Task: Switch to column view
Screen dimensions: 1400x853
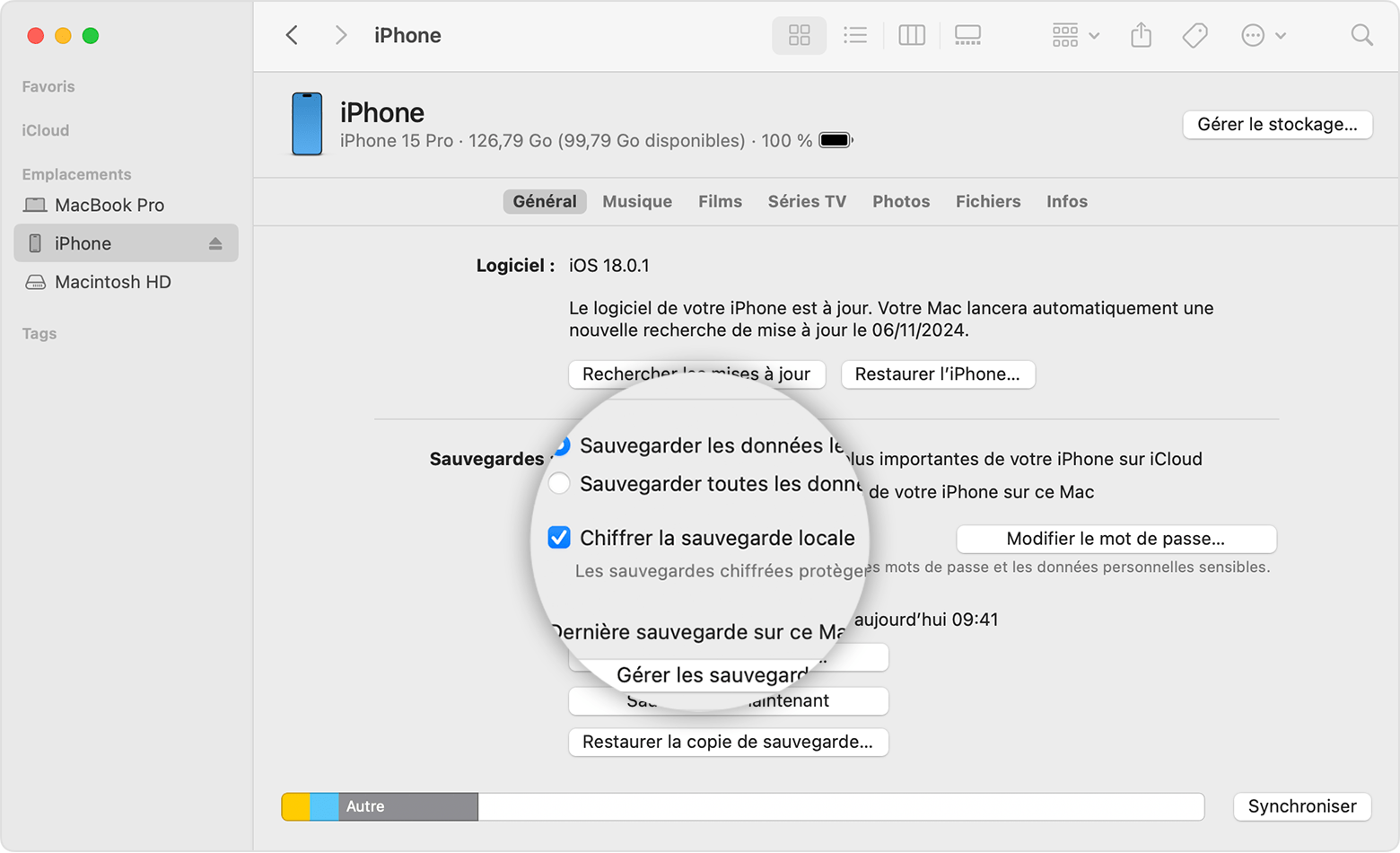Action: tap(912, 35)
